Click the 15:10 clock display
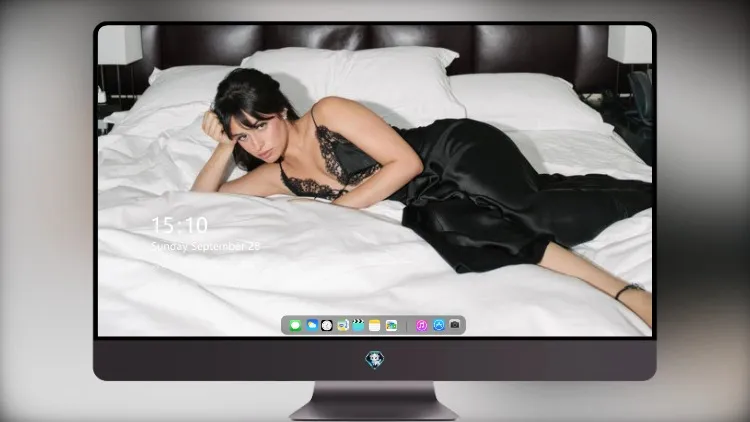Screen dimensions: 750x422 point(179,225)
